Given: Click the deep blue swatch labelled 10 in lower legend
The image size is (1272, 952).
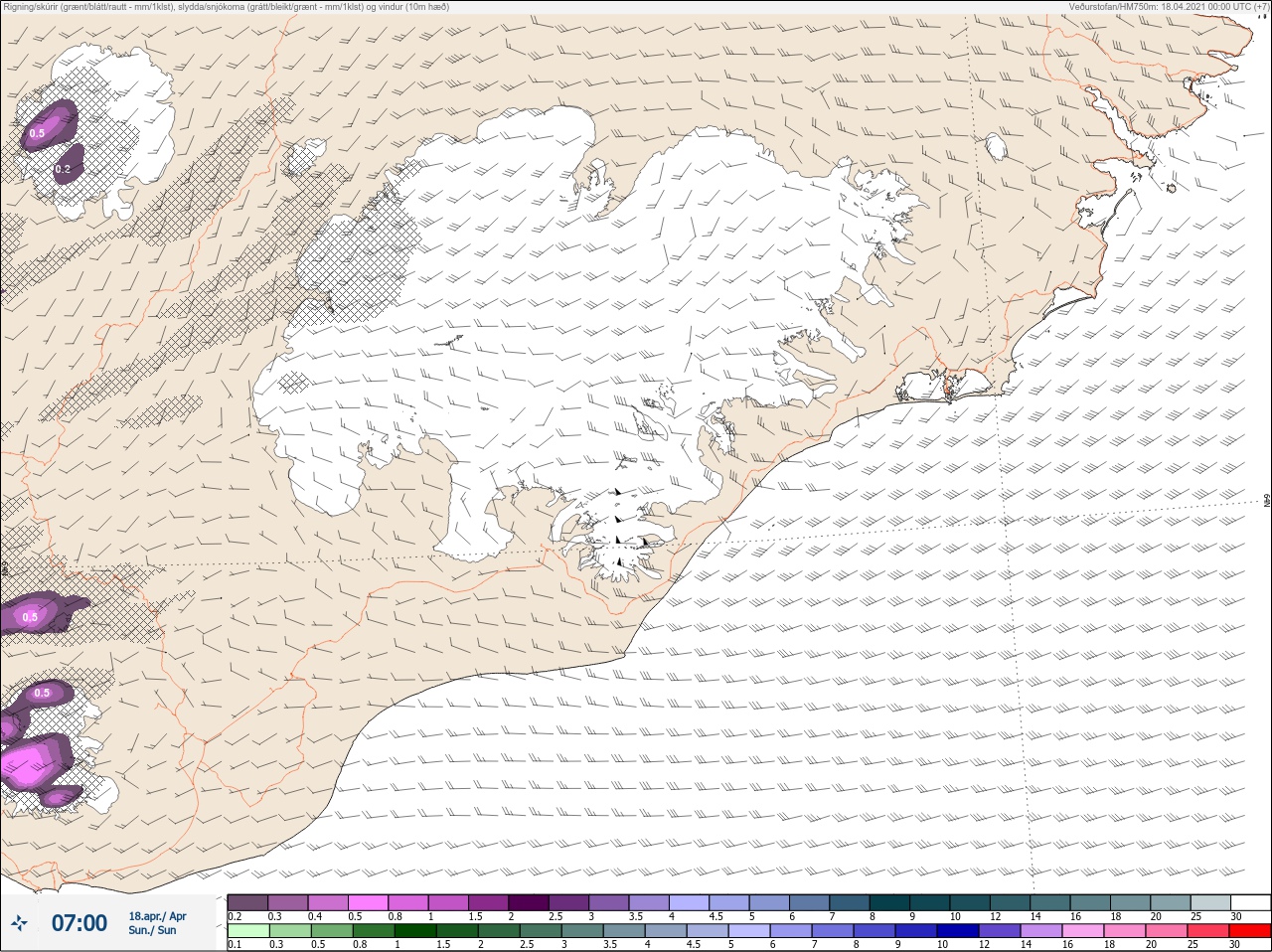Looking at the screenshot, I should (956, 931).
